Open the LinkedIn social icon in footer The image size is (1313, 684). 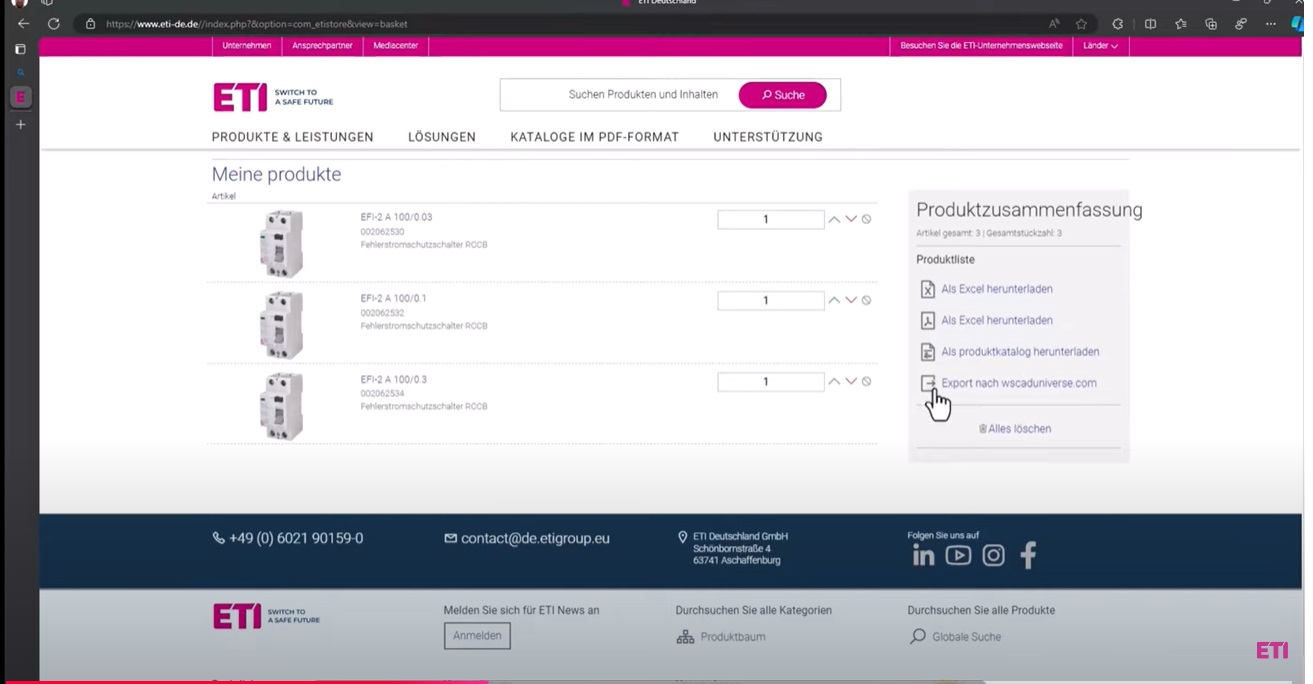[x=923, y=556]
